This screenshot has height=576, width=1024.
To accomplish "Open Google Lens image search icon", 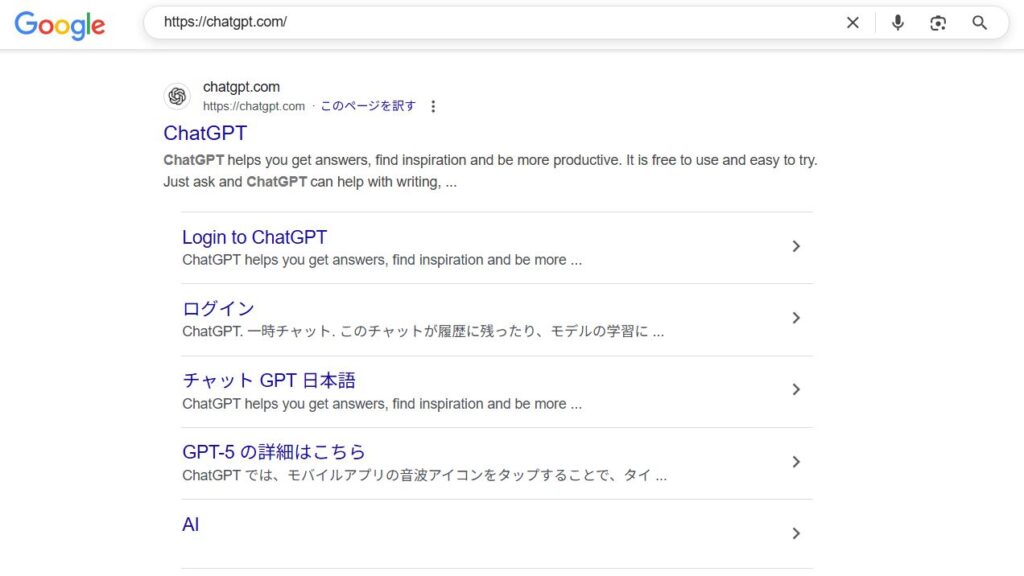I will 938,23.
